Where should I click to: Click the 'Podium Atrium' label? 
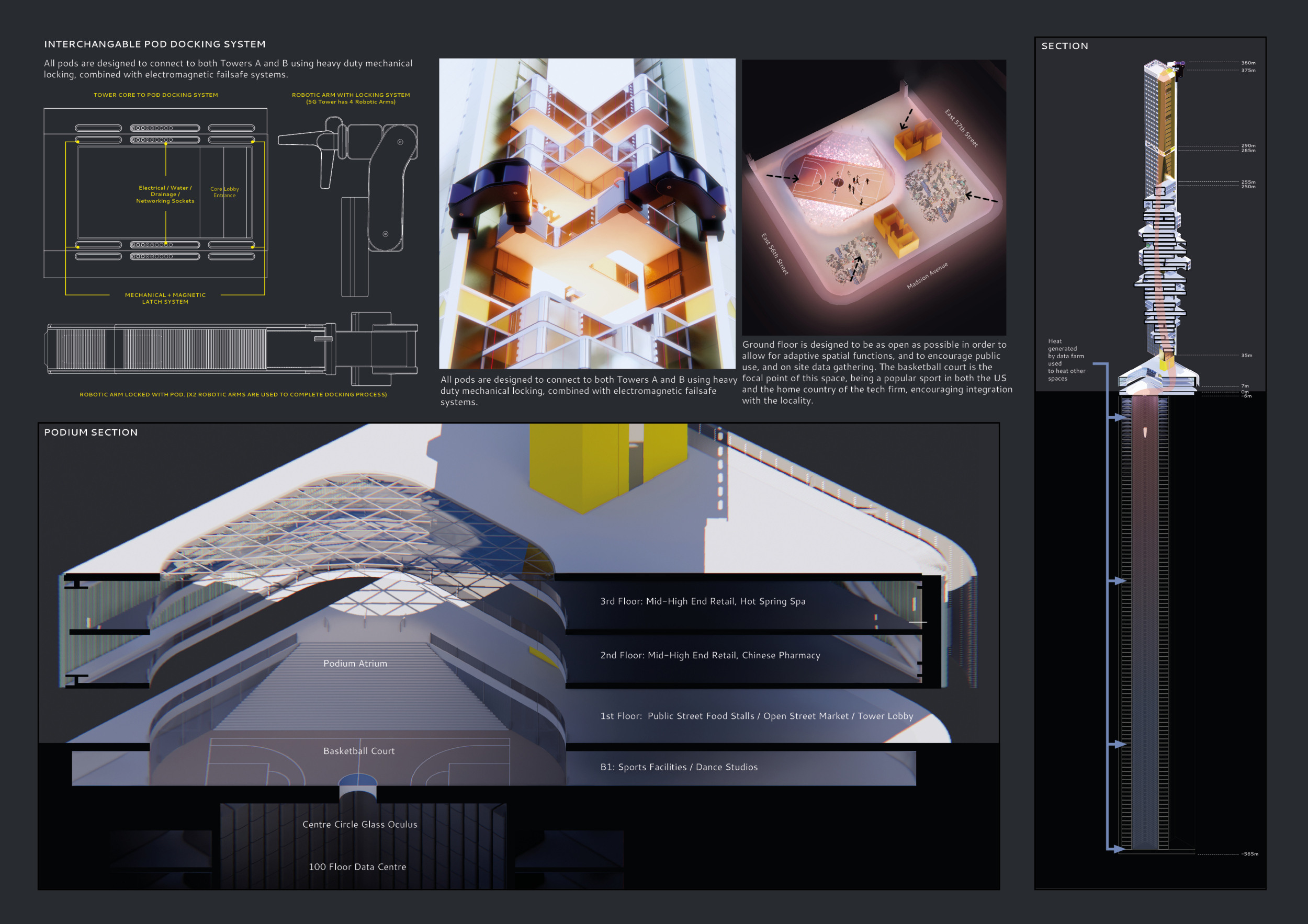coord(355,663)
